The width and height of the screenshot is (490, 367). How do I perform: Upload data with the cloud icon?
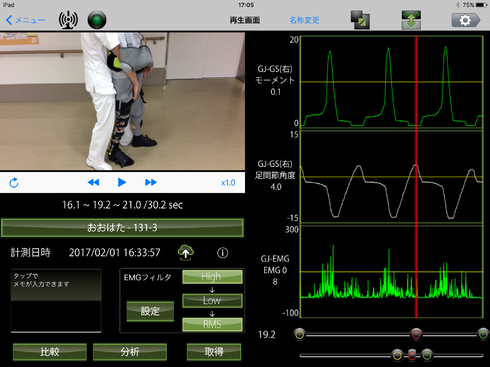186,253
